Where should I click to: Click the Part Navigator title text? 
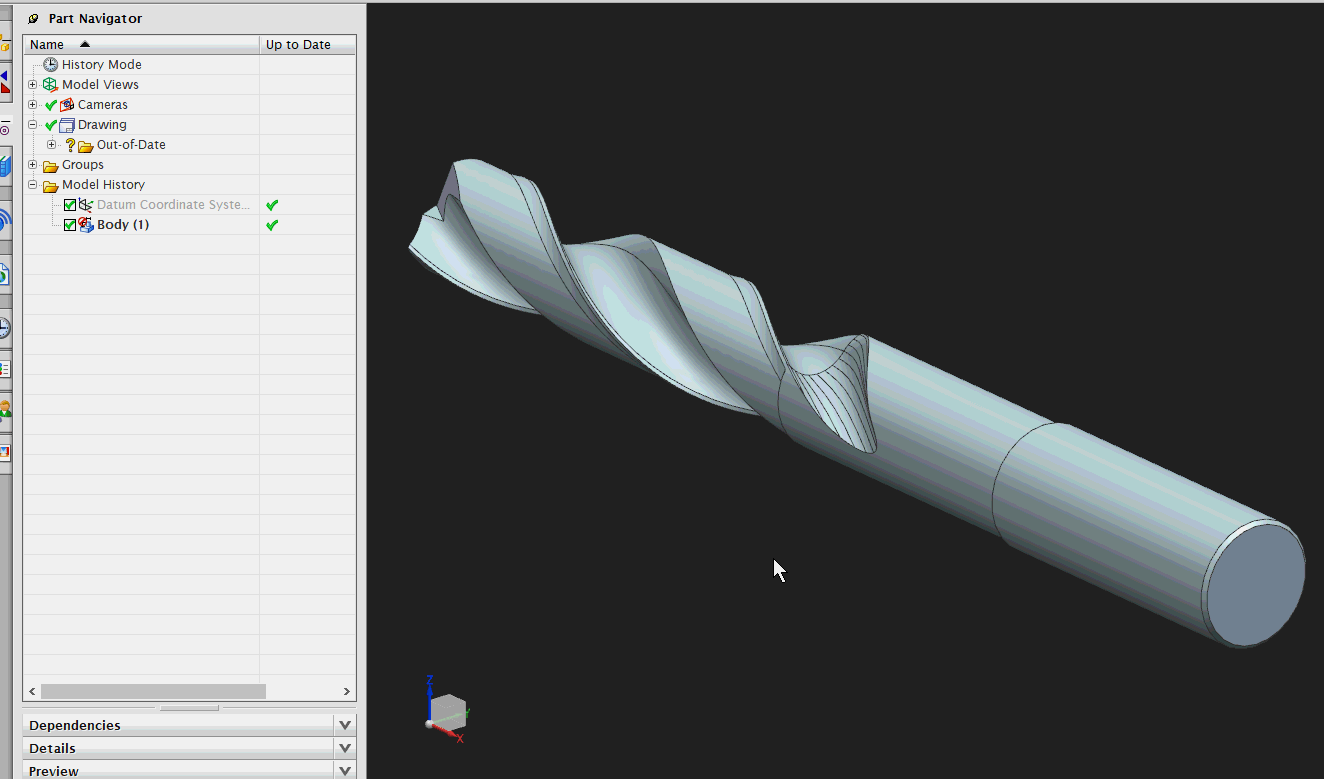coord(95,19)
